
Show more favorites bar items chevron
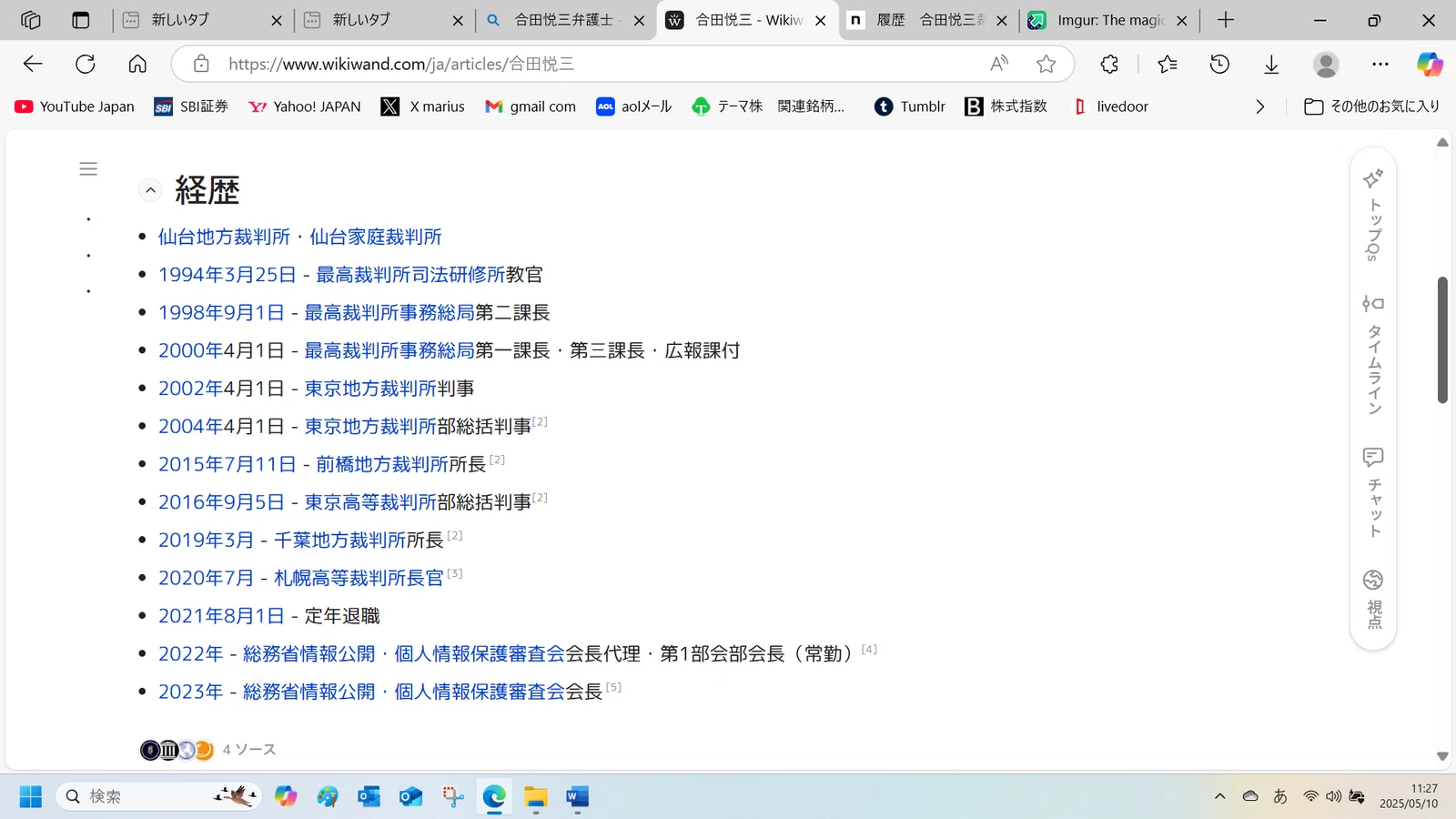[1259, 106]
